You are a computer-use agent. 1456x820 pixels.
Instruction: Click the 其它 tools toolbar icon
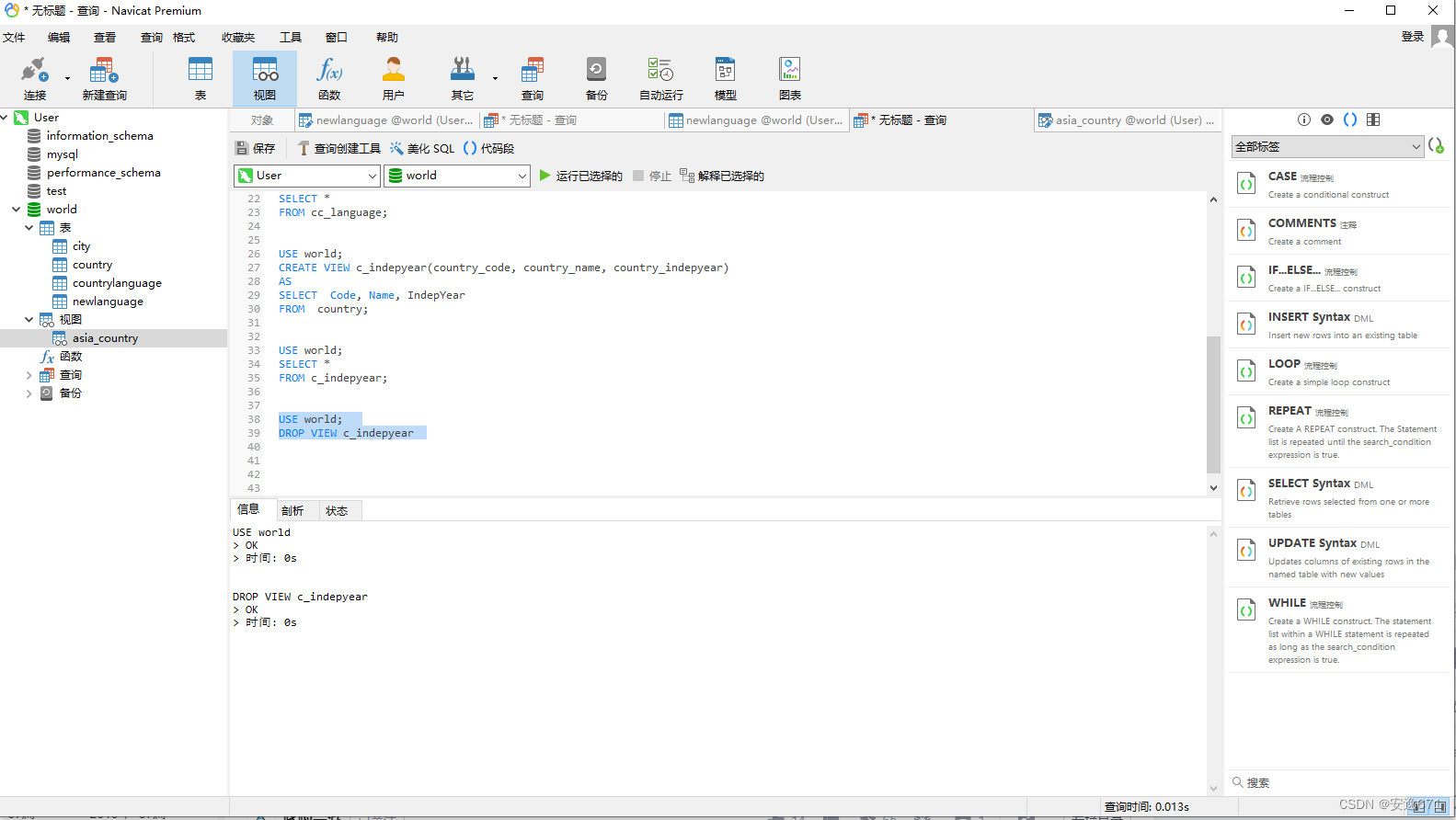tap(463, 78)
